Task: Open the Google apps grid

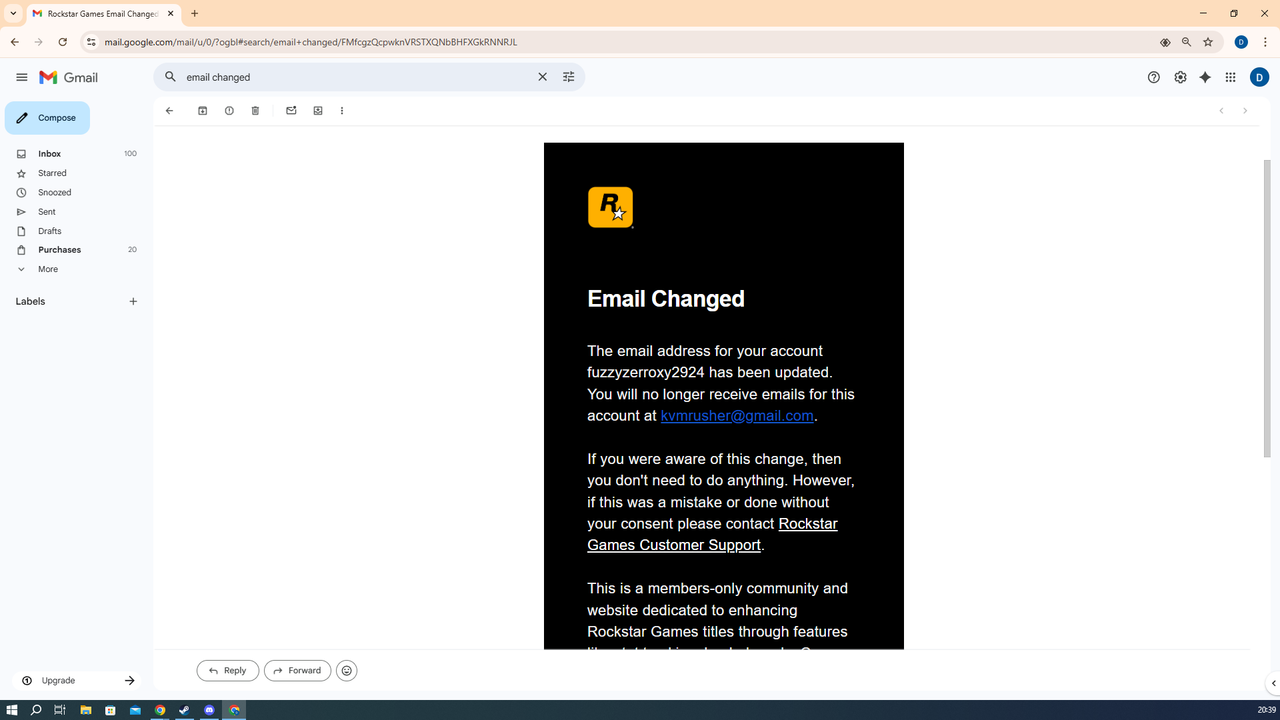Action: tap(1231, 77)
